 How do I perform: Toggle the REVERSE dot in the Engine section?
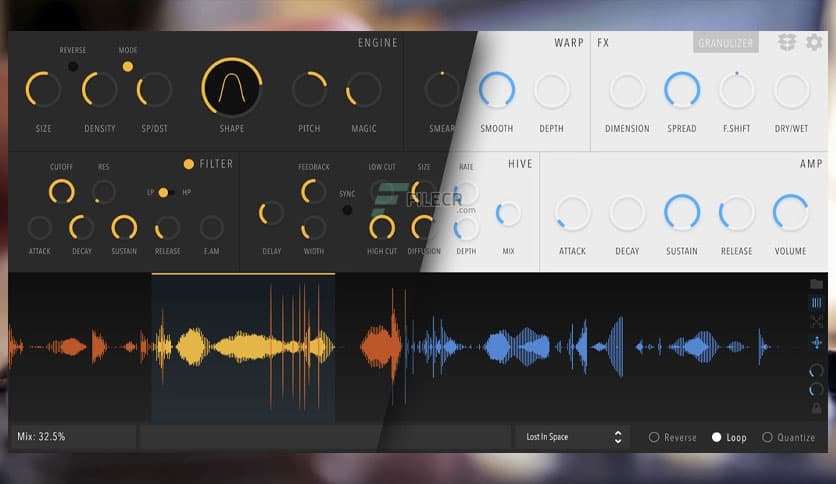(x=73, y=67)
